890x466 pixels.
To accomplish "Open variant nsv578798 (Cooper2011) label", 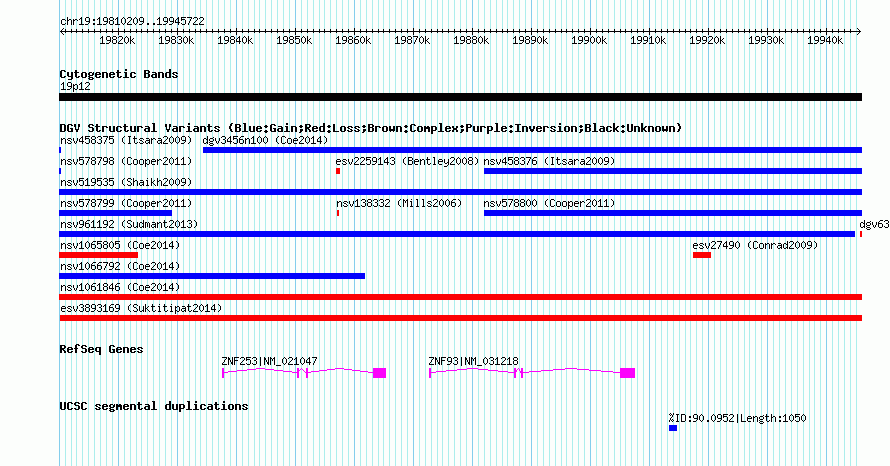I will 126,161.
